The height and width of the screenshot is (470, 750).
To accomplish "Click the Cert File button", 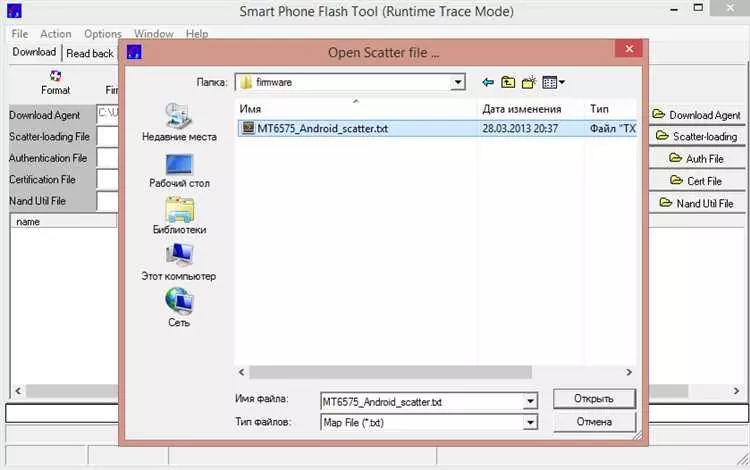I will click(x=696, y=181).
